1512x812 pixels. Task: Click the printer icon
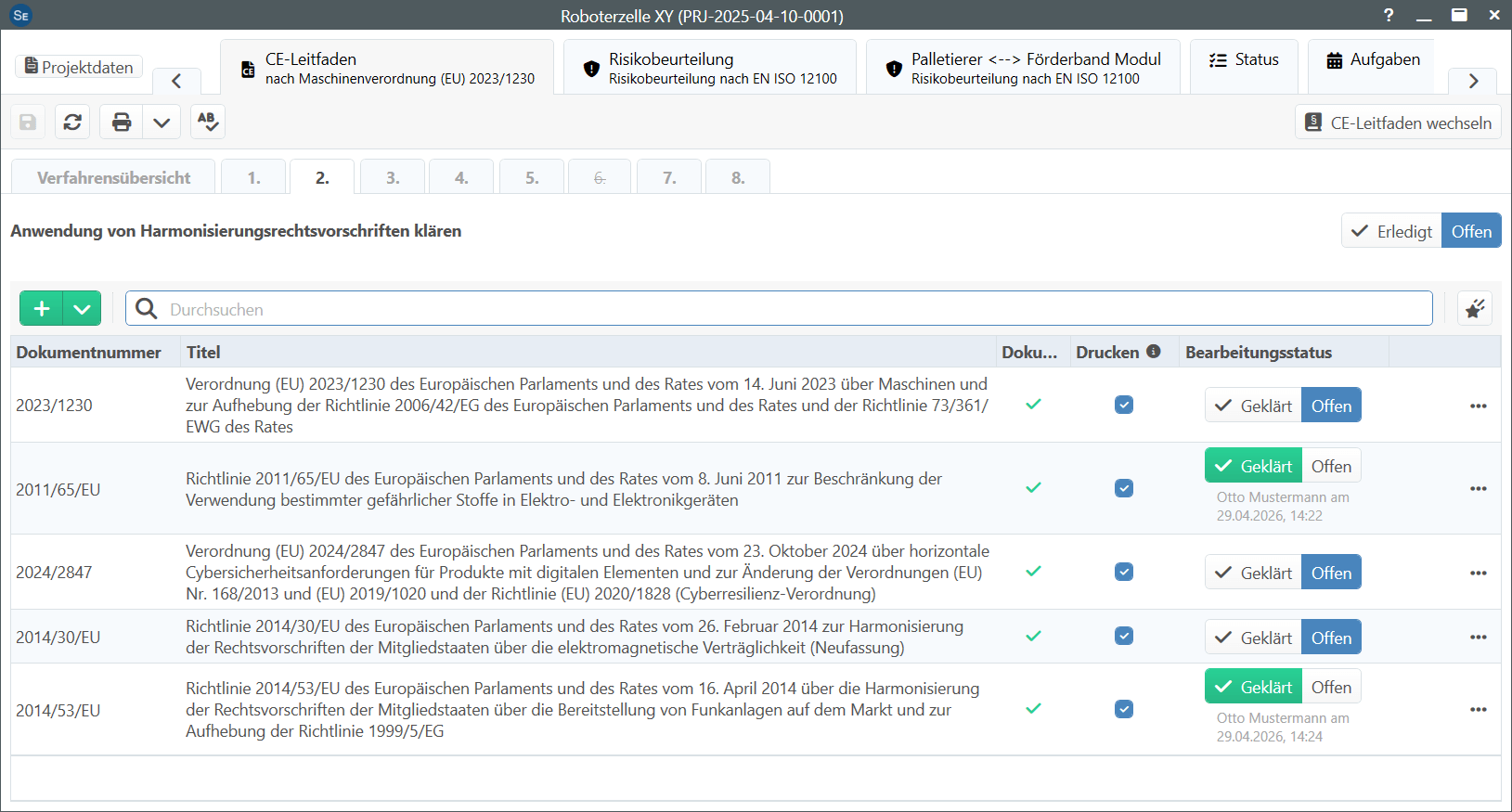tap(122, 122)
